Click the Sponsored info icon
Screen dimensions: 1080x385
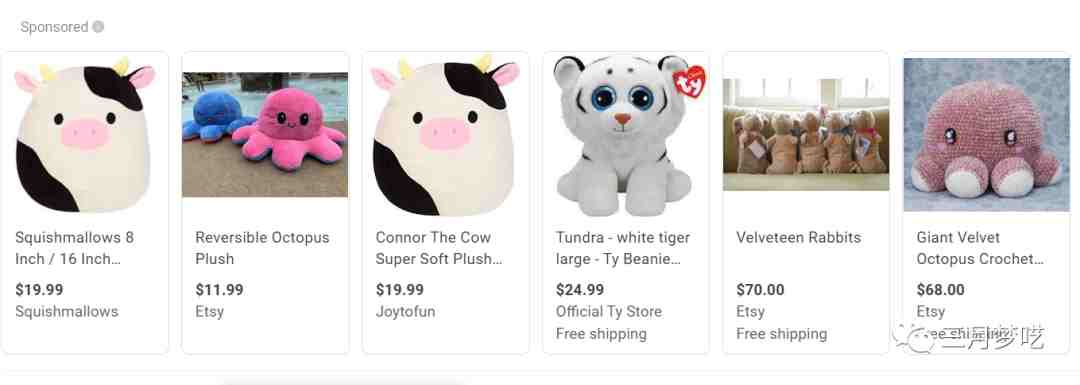pyautogui.click(x=98, y=27)
